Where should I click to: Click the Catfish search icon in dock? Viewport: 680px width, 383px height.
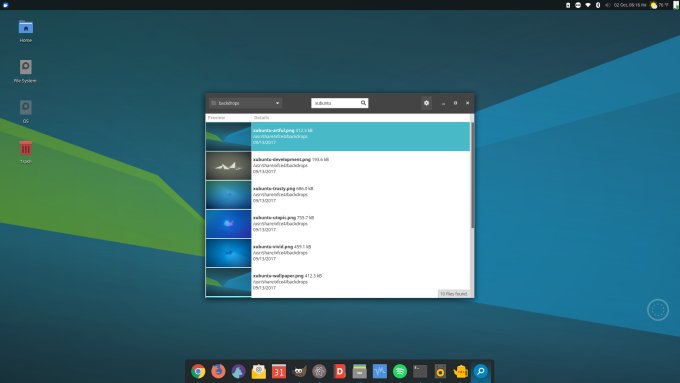(x=481, y=371)
